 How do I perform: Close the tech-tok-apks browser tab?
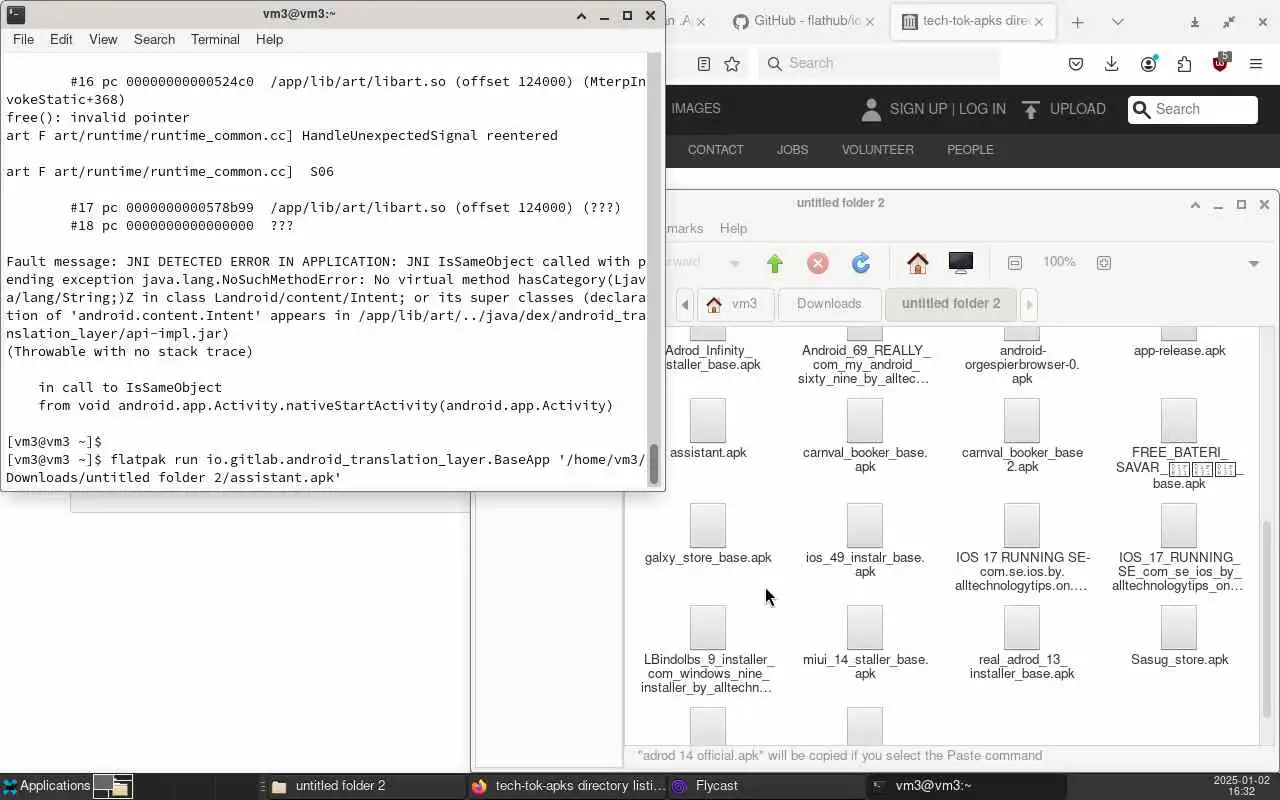pyautogui.click(x=1039, y=21)
